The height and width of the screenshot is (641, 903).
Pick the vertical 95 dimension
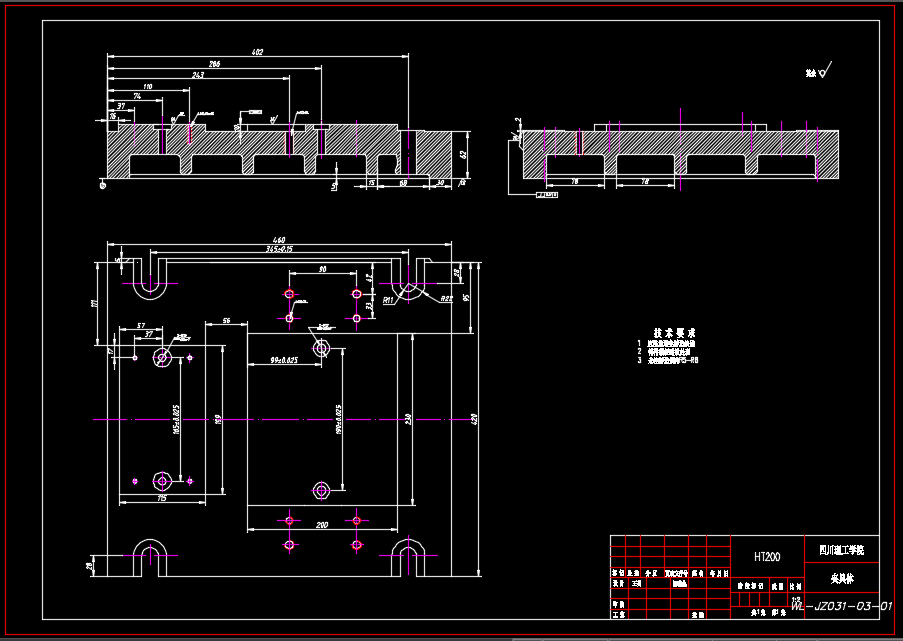click(x=466, y=298)
